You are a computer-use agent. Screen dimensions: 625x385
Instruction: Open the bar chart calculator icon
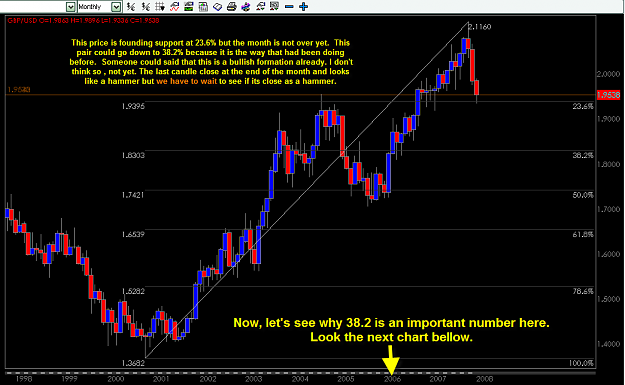(203, 6)
